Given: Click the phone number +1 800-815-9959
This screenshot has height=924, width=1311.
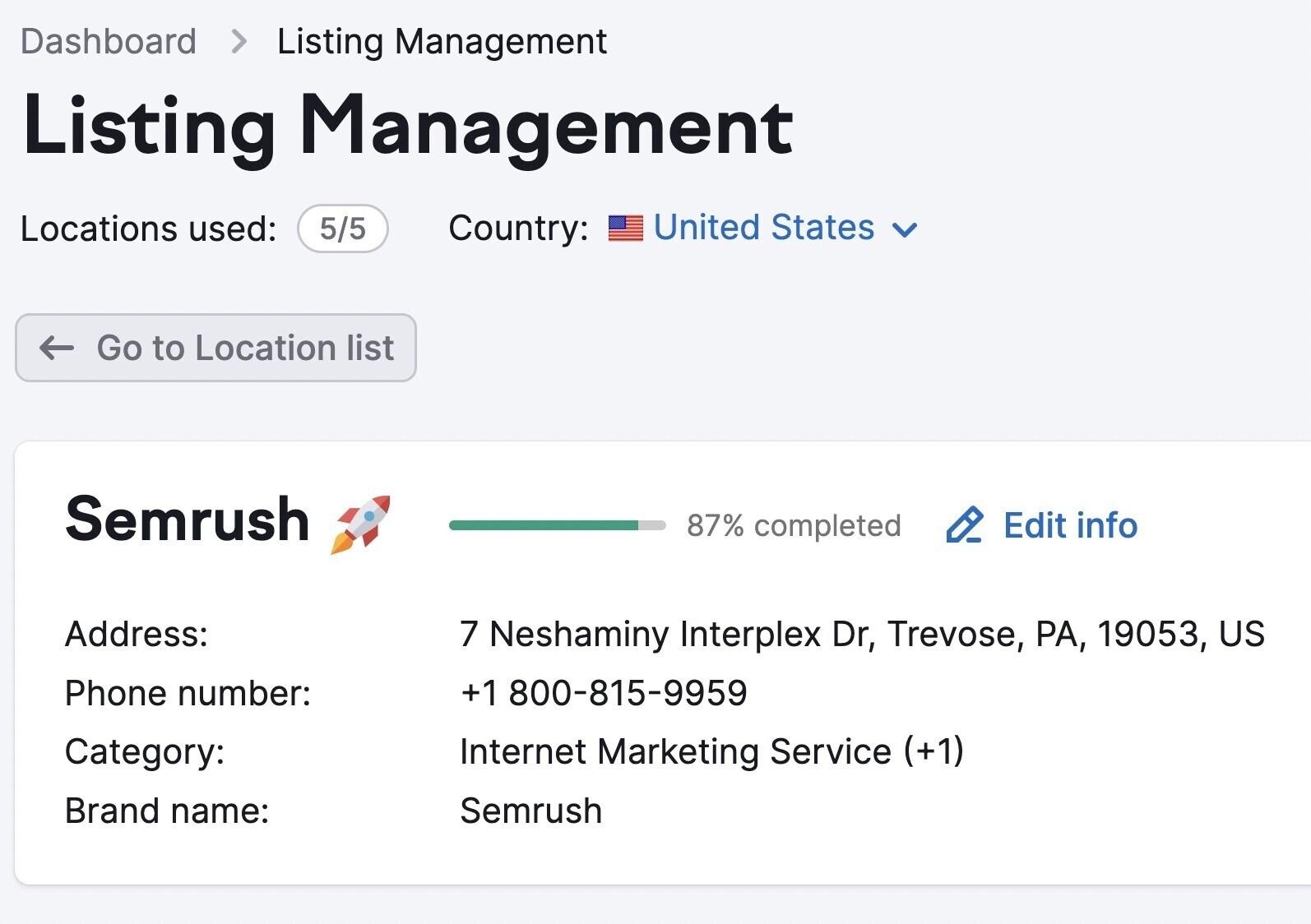Looking at the screenshot, I should coord(604,693).
